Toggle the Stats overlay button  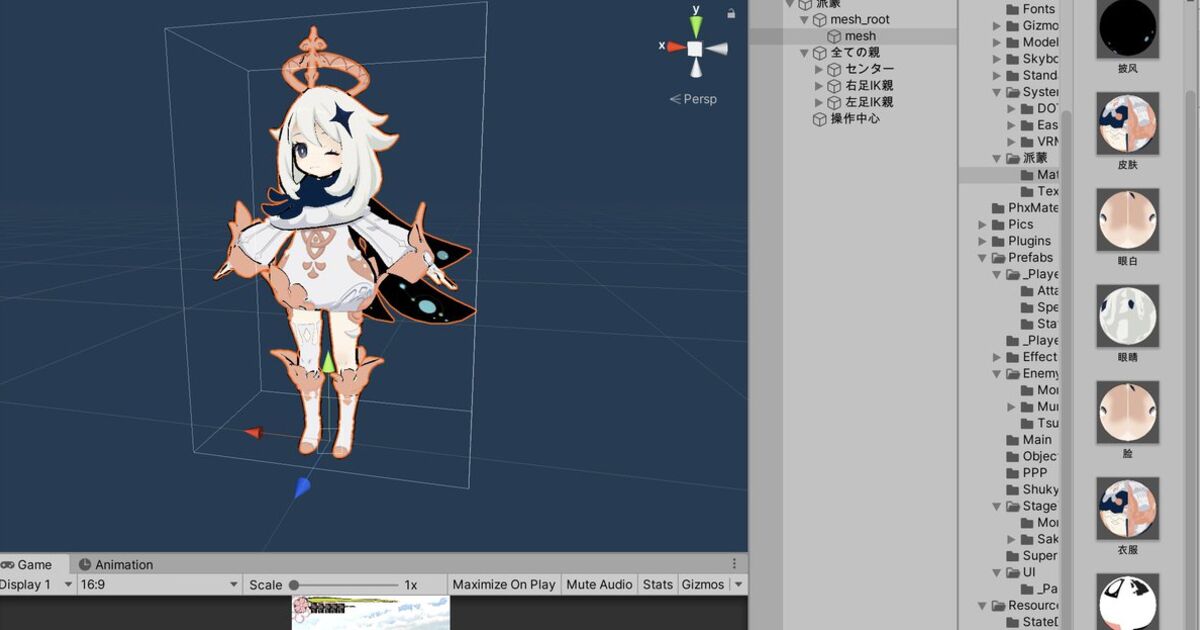point(658,584)
